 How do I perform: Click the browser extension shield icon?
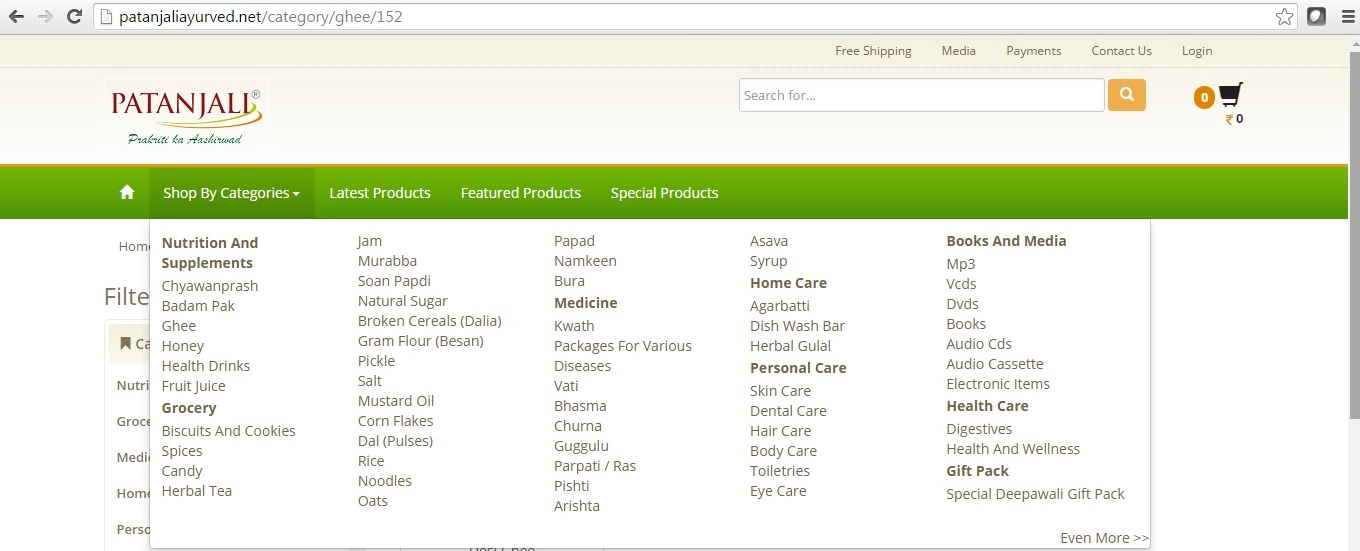click(1317, 16)
